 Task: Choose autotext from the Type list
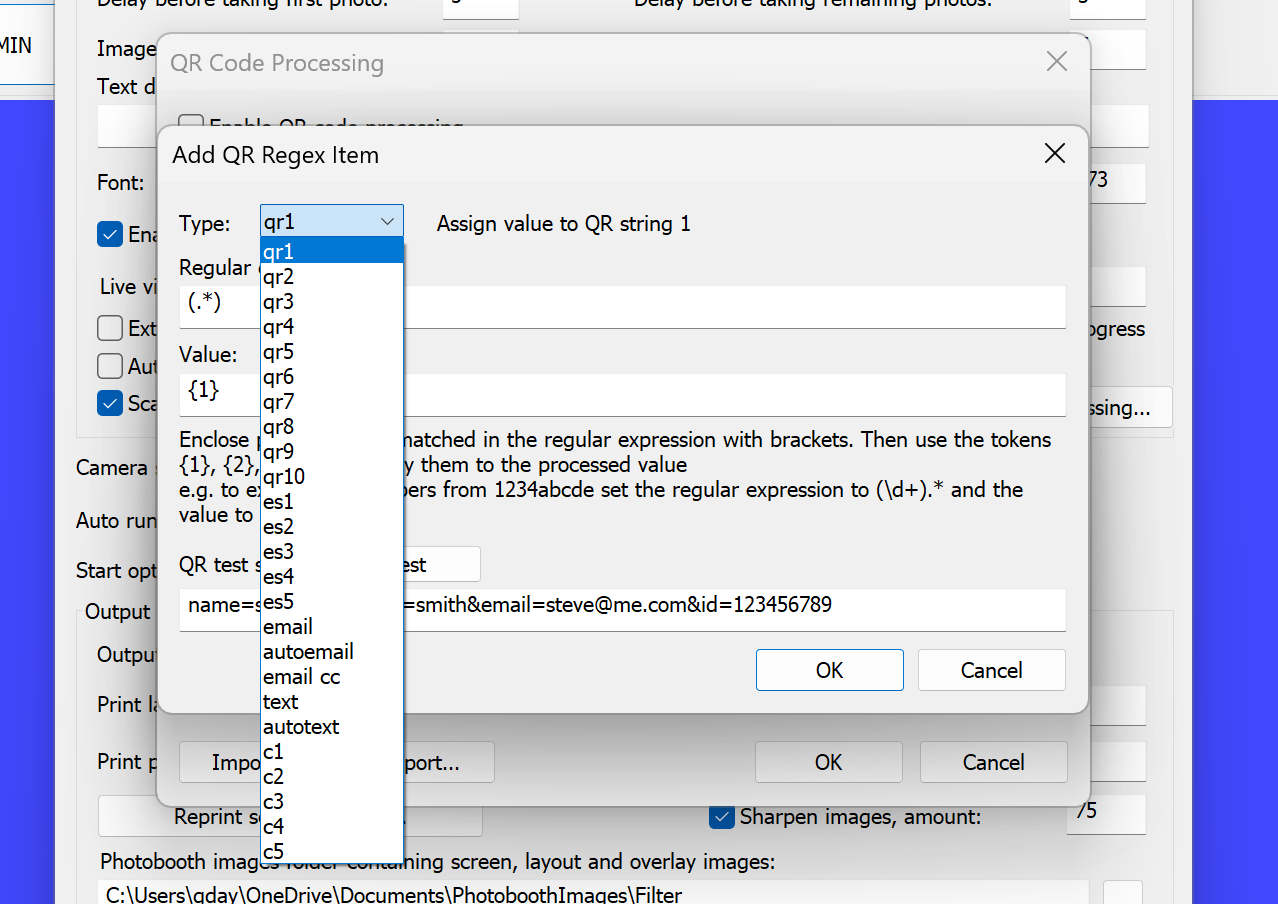pyautogui.click(x=301, y=727)
